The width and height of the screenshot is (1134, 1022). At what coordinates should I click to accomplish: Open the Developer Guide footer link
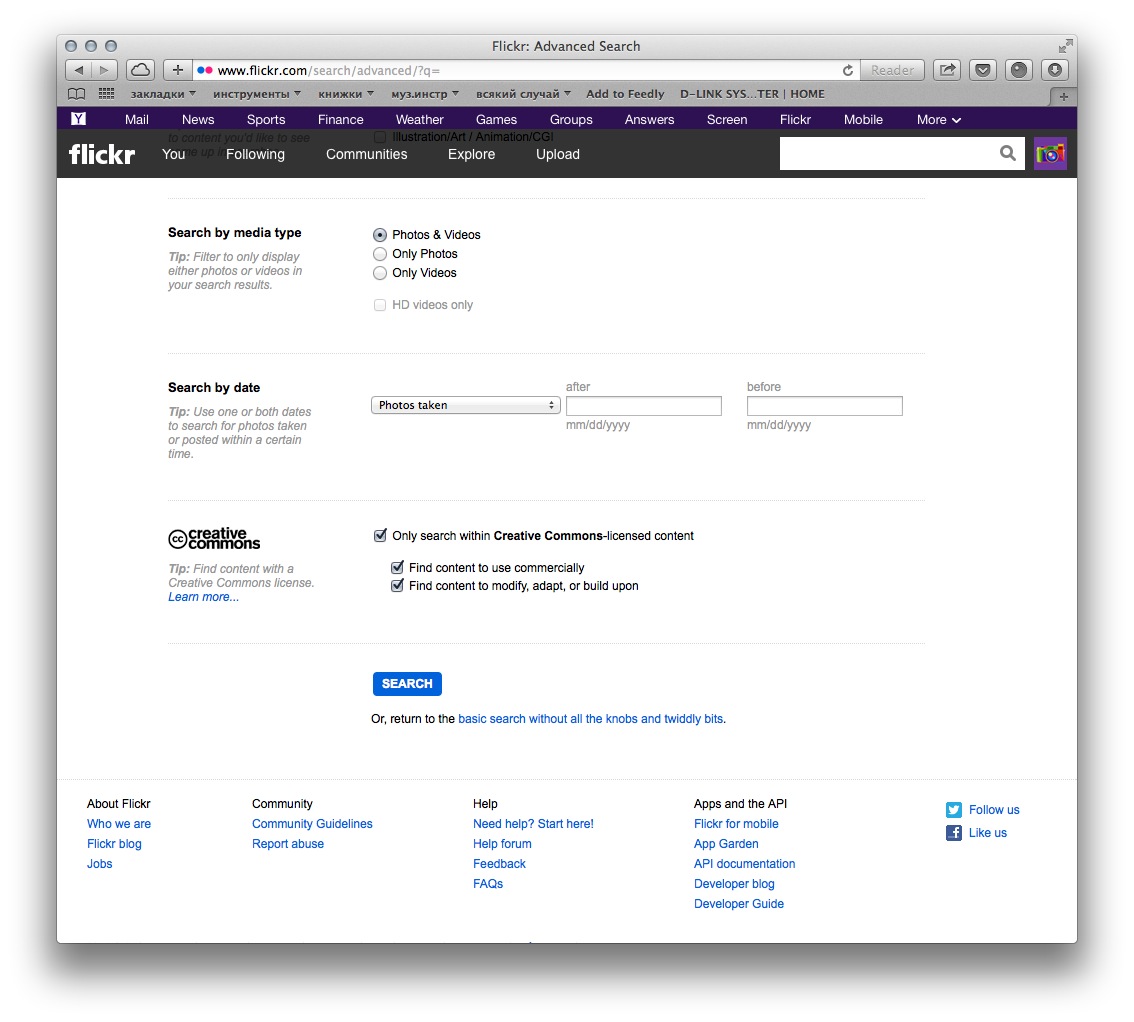coord(738,904)
